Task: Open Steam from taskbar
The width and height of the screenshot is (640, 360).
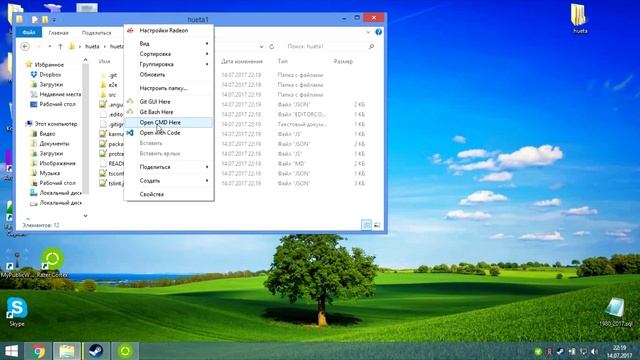Action: click(96, 351)
